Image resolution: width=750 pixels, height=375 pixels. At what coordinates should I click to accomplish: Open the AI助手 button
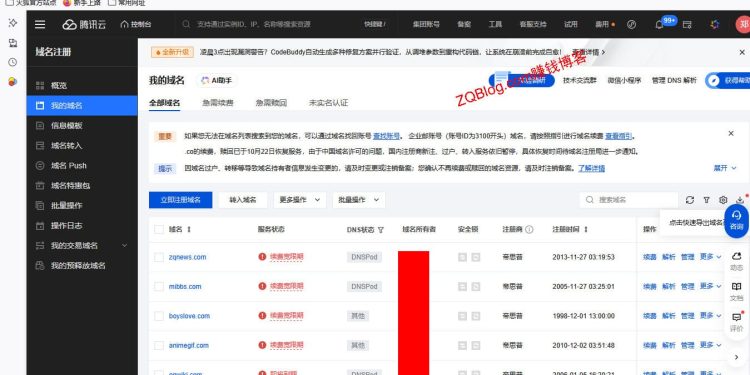click(x=217, y=80)
